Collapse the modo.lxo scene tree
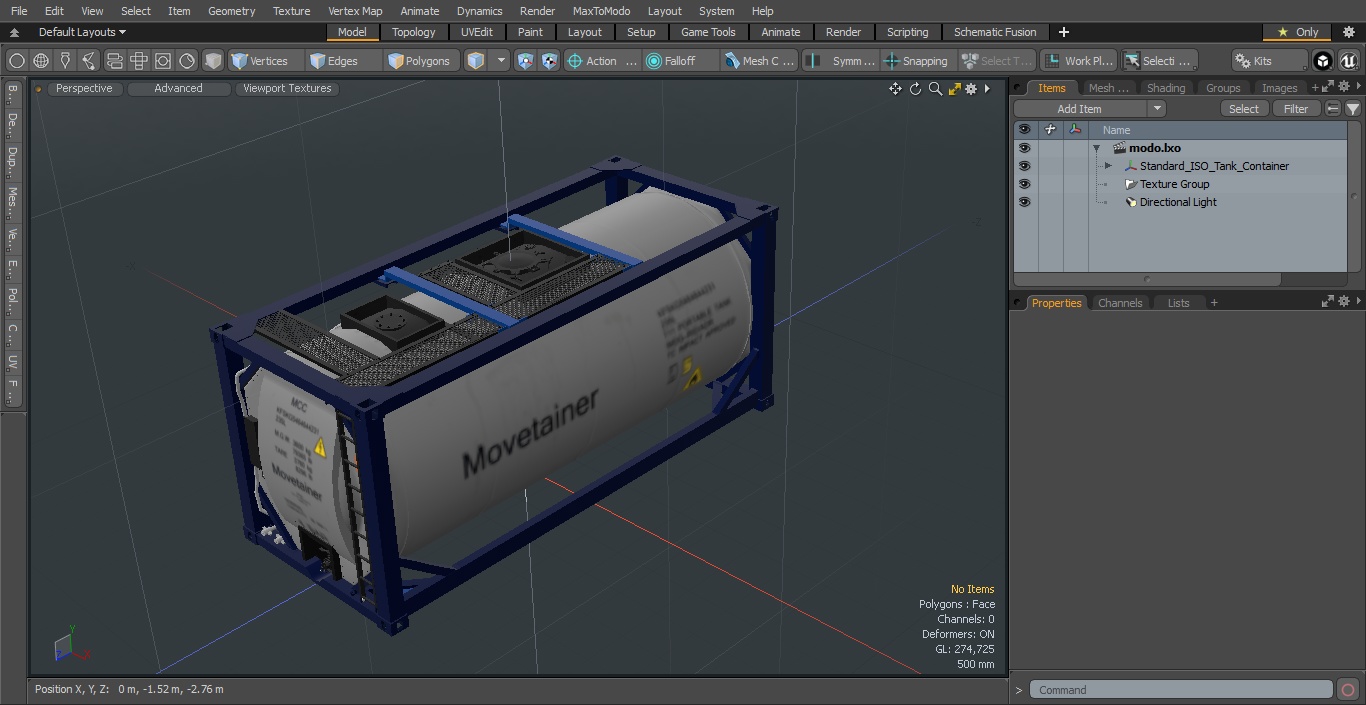This screenshot has width=1366, height=705. click(1097, 148)
